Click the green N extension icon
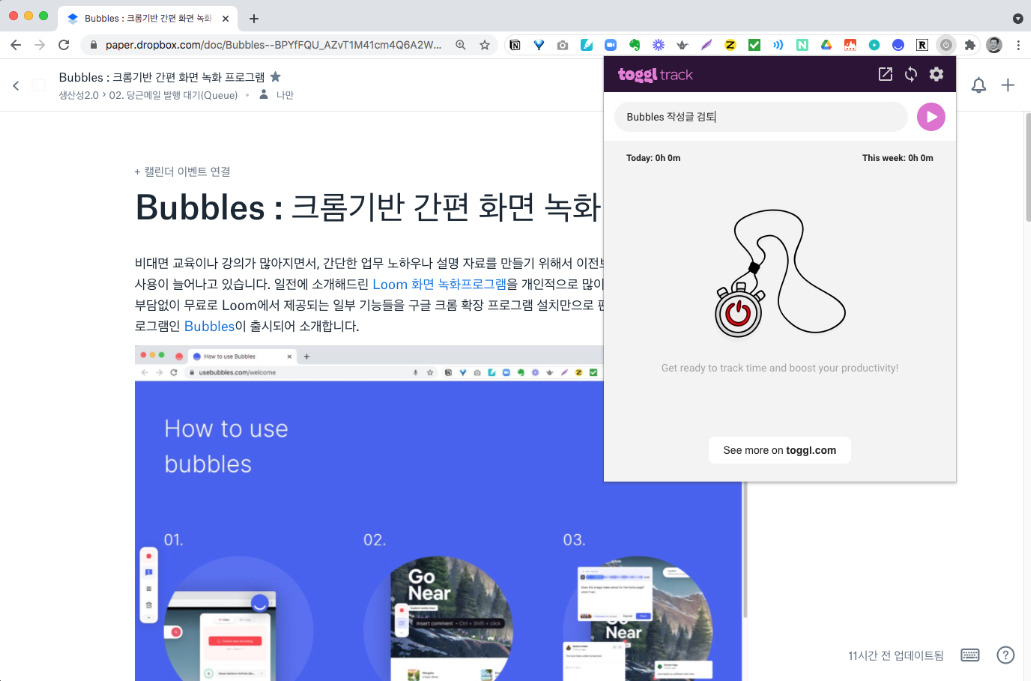The image size is (1031, 681). (802, 45)
